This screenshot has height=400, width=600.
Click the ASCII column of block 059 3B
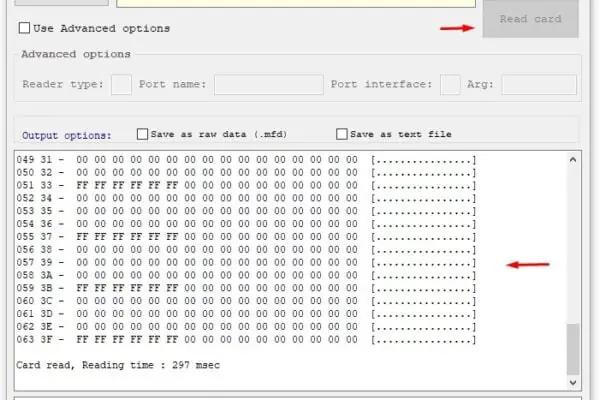pyautogui.click(x=424, y=288)
